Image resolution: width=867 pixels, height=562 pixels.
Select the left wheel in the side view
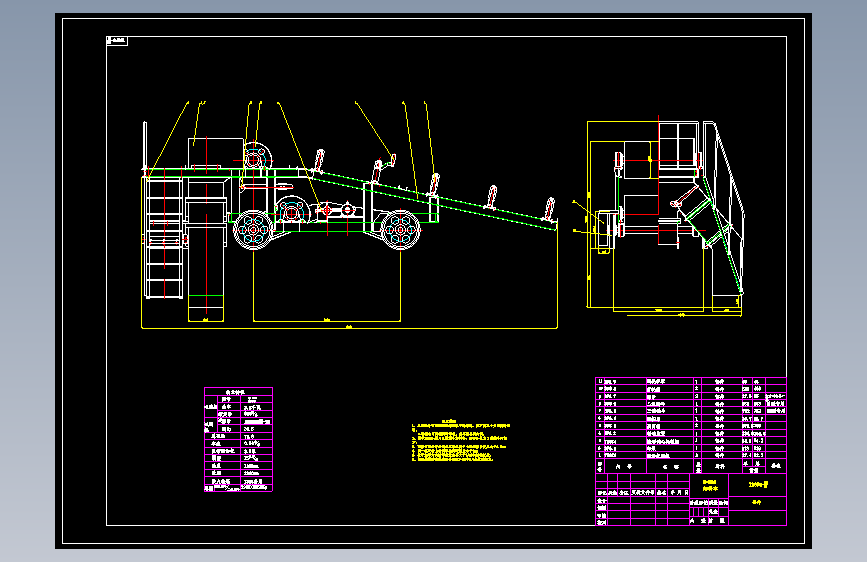pos(253,230)
